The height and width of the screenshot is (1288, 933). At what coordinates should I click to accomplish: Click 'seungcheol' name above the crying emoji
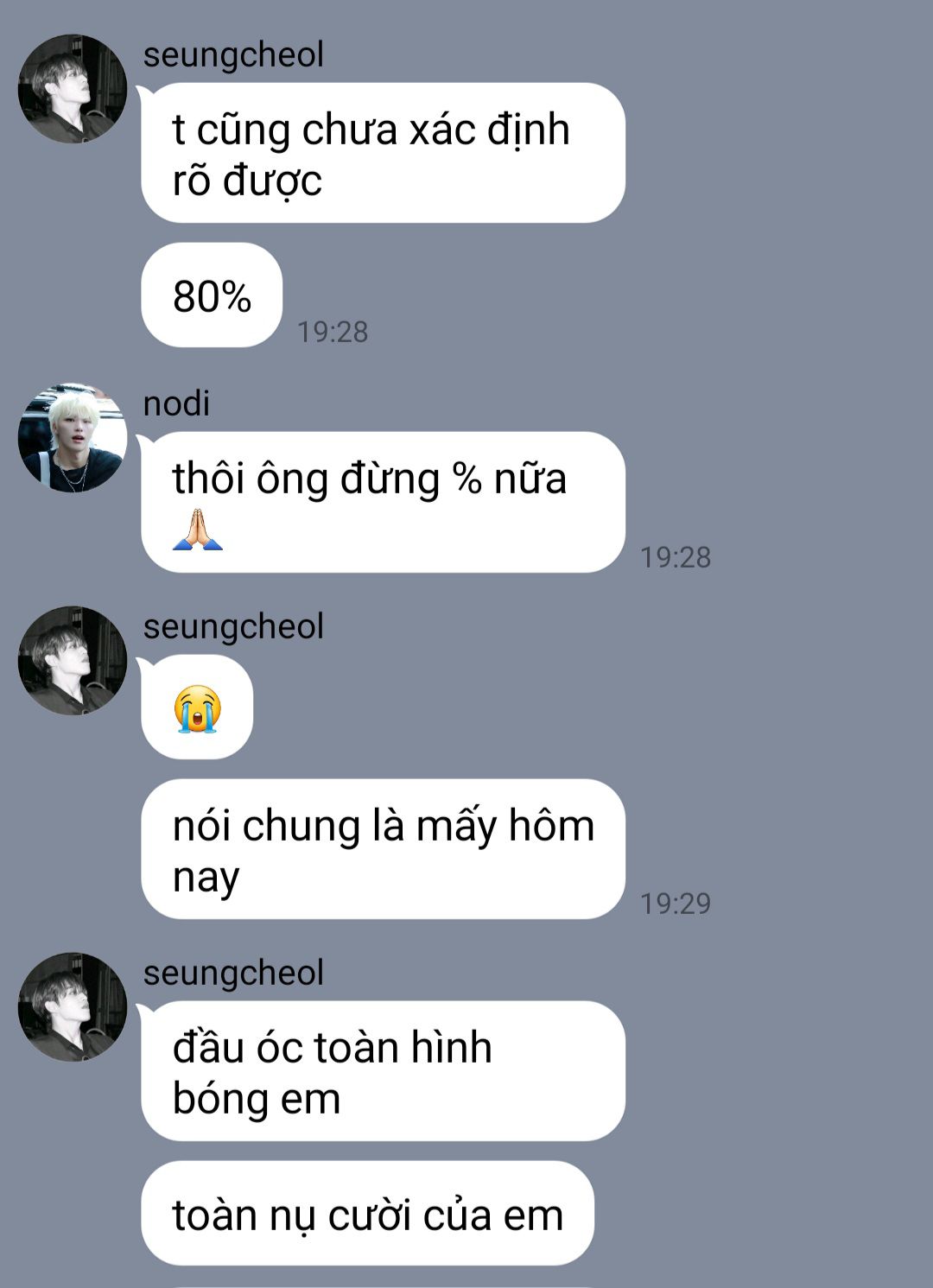[x=233, y=627]
